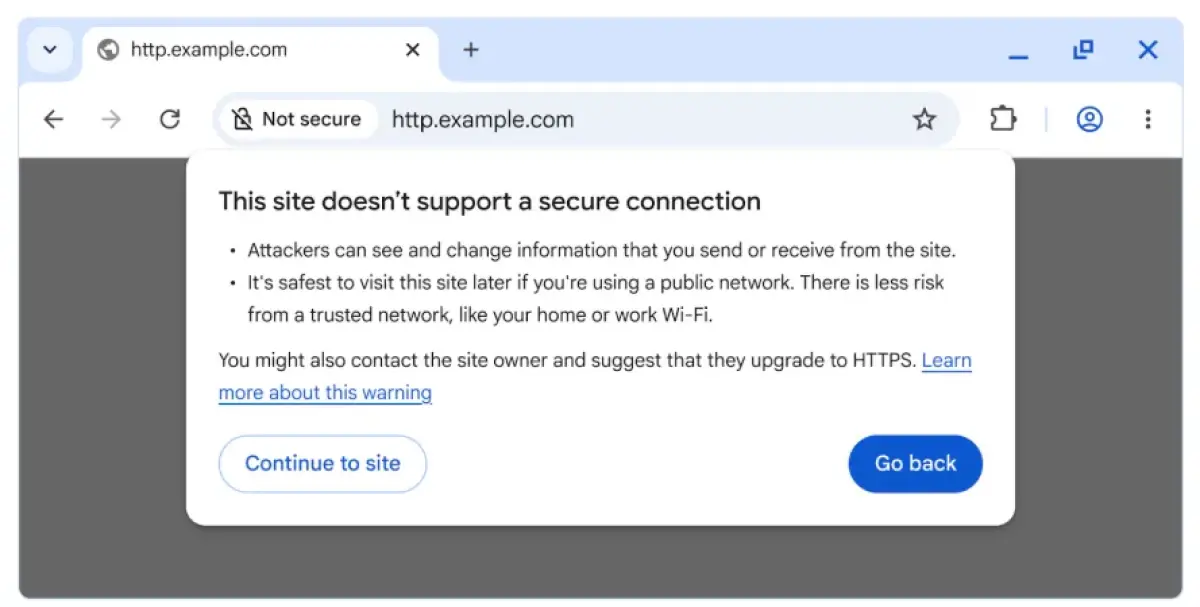Image resolution: width=1200 pixels, height=607 pixels.
Task: Click the Continue to site button
Action: 322,463
